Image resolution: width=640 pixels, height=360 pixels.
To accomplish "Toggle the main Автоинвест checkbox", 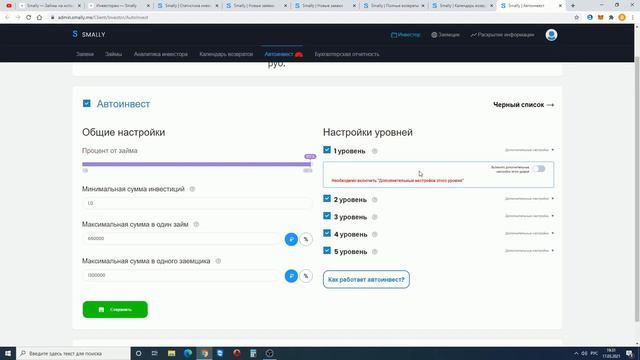I will [x=87, y=103].
